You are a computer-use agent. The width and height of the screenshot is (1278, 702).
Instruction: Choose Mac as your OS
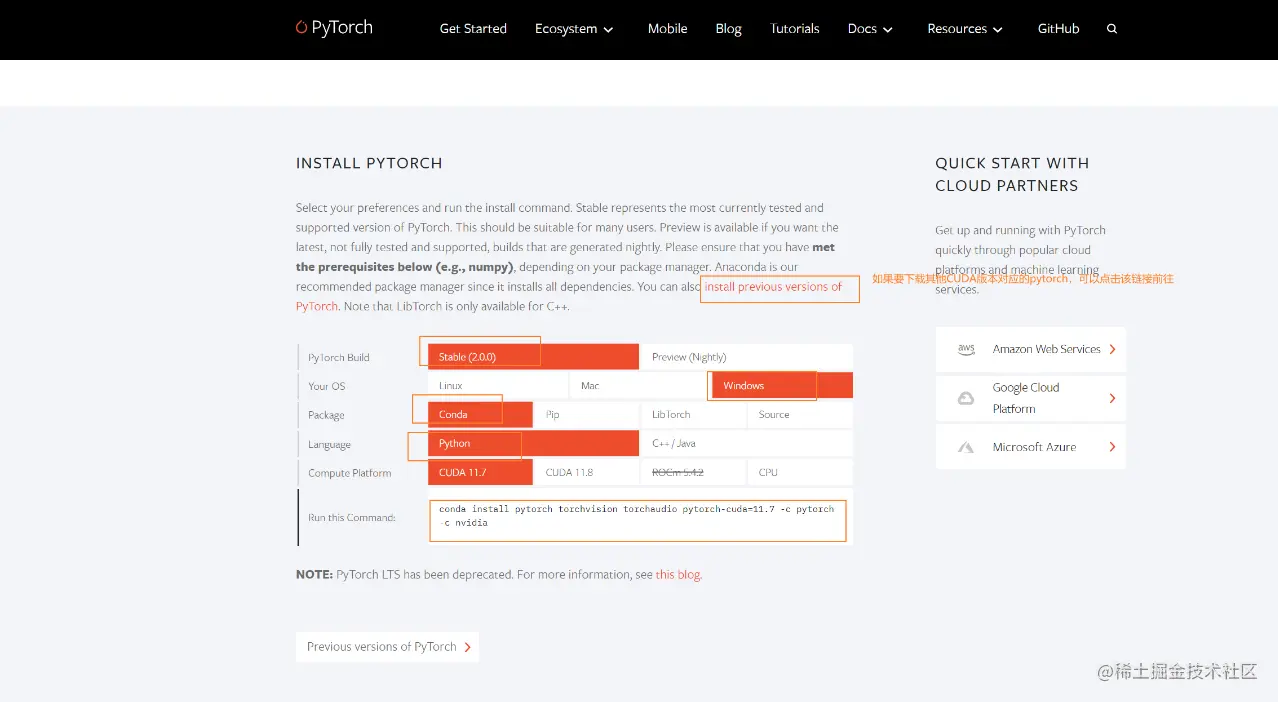pyautogui.click(x=639, y=386)
